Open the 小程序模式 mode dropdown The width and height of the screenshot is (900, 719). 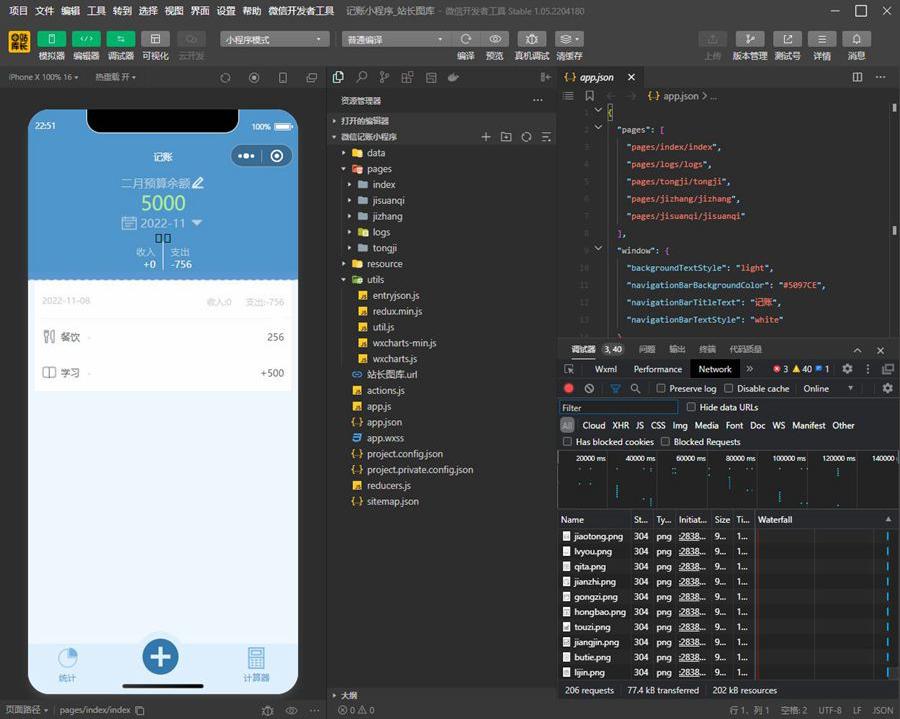tap(275, 39)
